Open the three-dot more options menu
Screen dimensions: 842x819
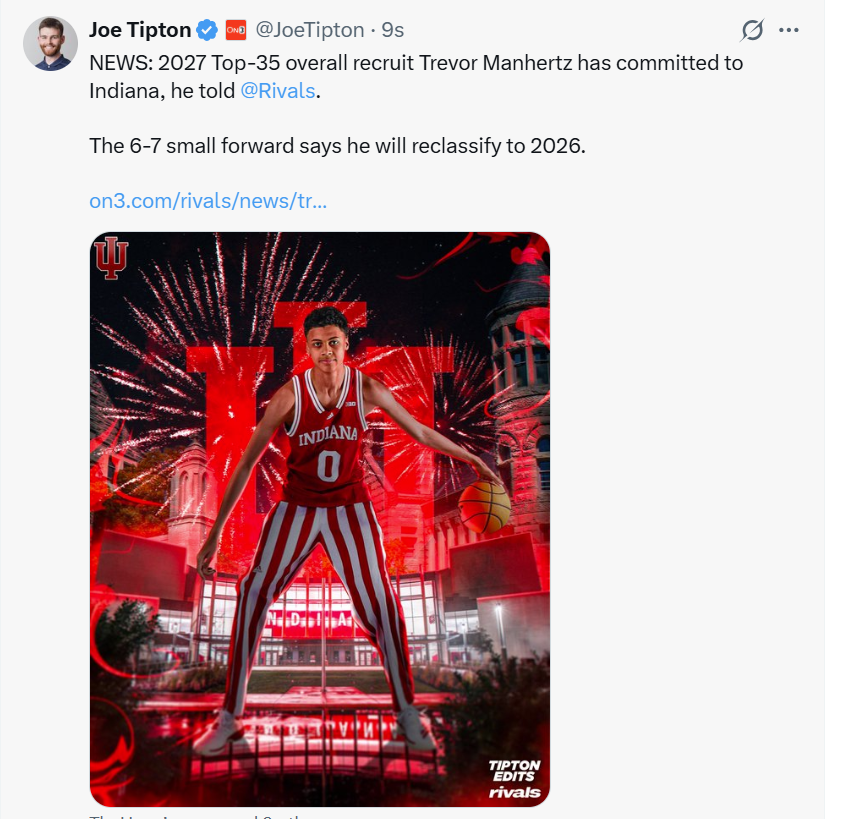click(x=789, y=30)
